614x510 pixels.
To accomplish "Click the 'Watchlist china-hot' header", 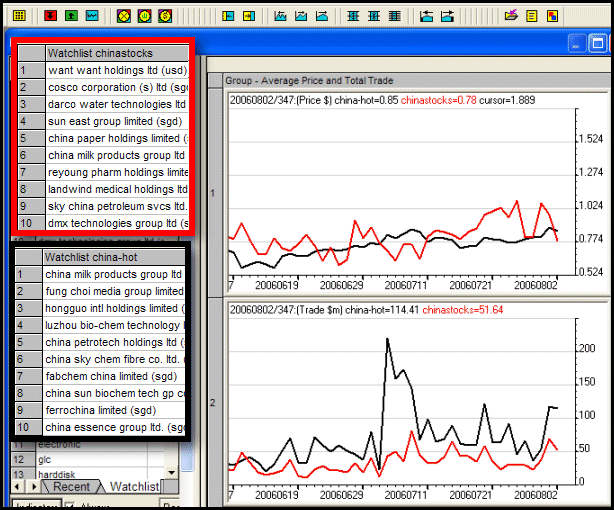I will pos(114,257).
